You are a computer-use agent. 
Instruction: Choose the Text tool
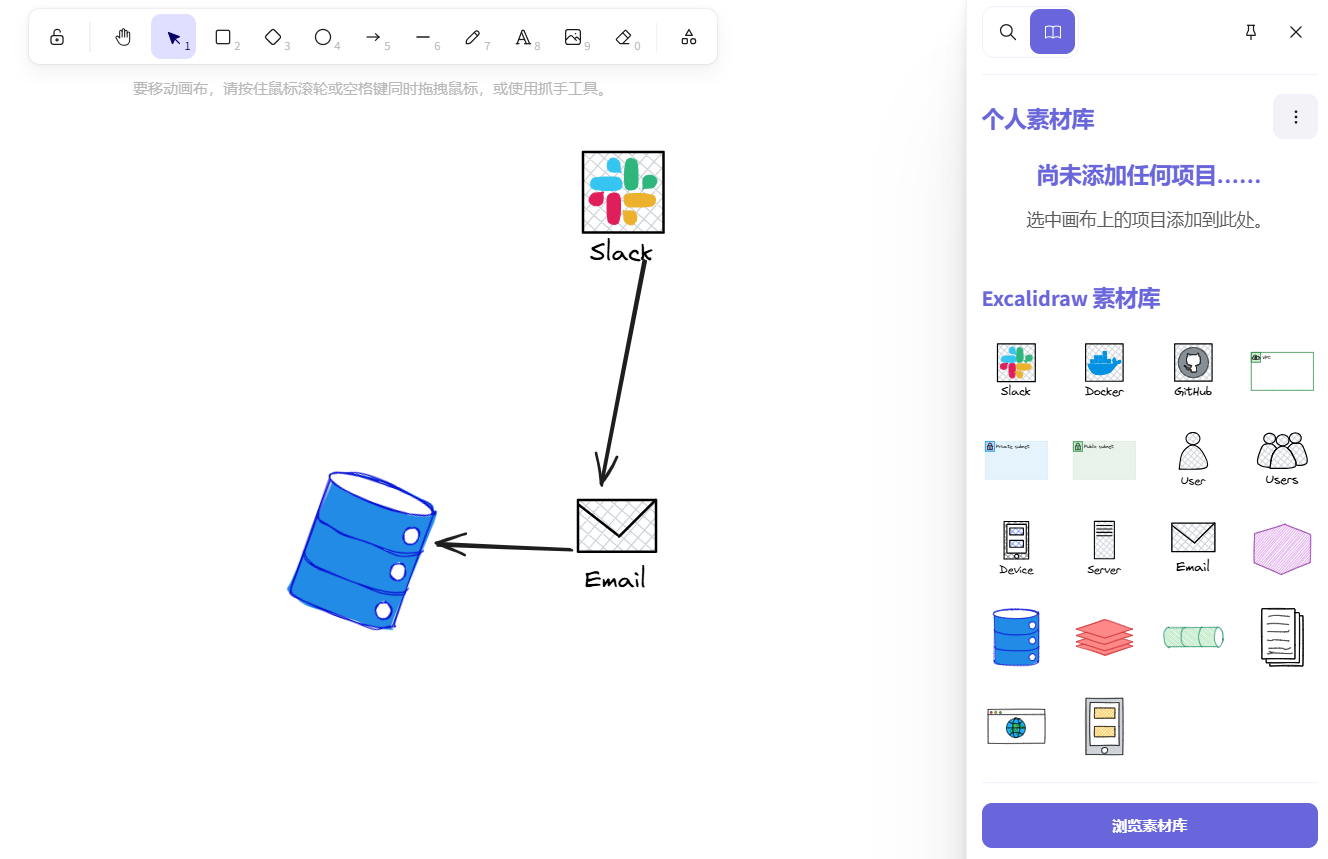coord(523,37)
